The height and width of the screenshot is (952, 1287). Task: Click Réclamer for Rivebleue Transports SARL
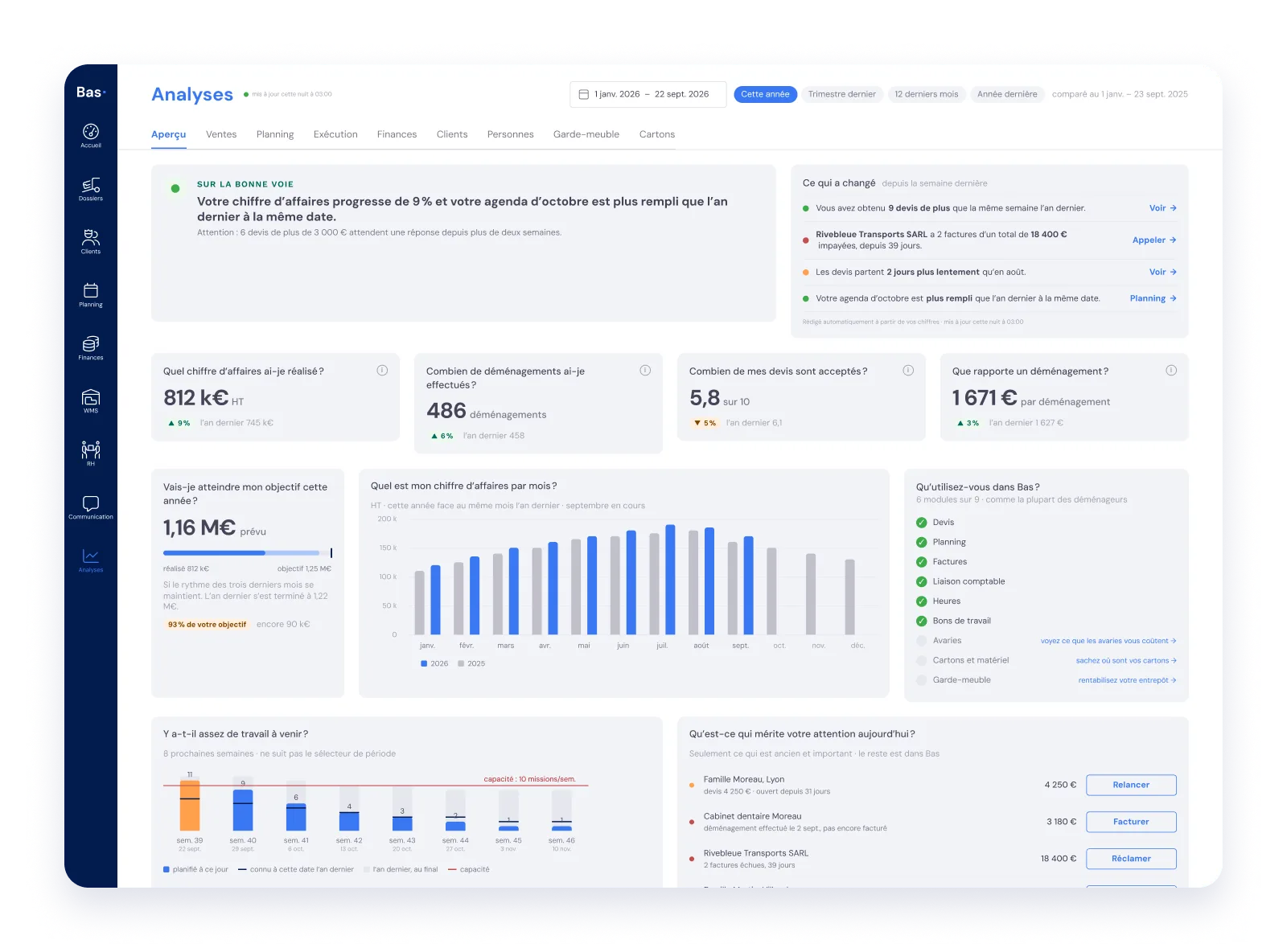(1131, 859)
